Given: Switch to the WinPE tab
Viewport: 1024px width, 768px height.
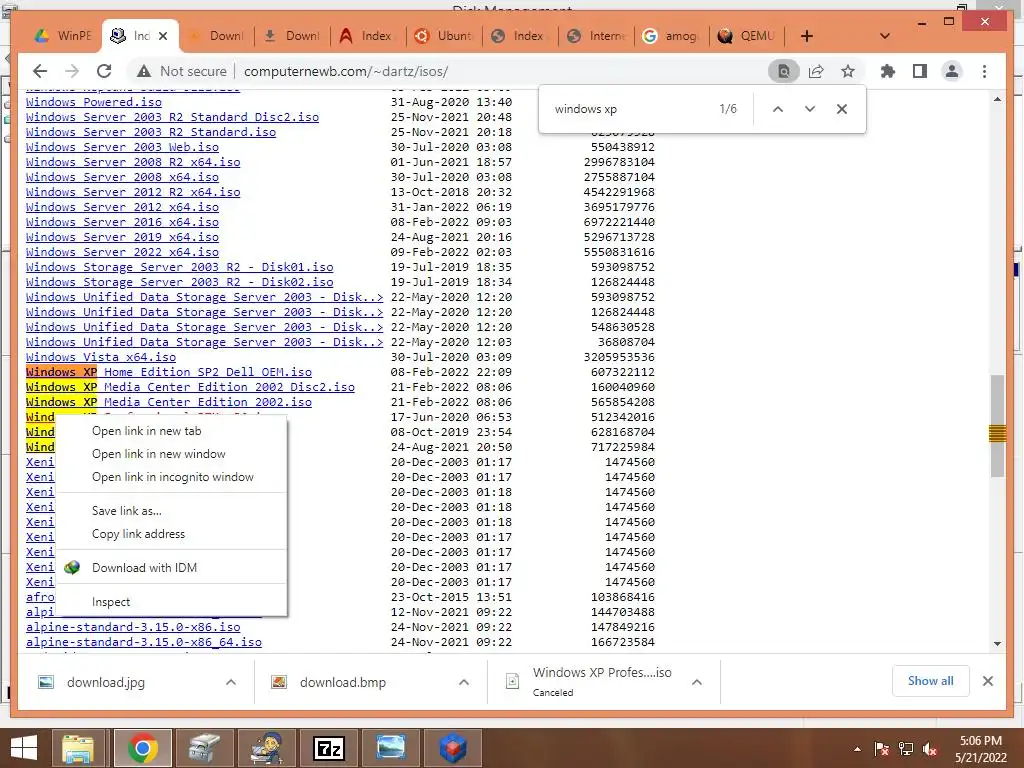Looking at the screenshot, I should (63, 36).
